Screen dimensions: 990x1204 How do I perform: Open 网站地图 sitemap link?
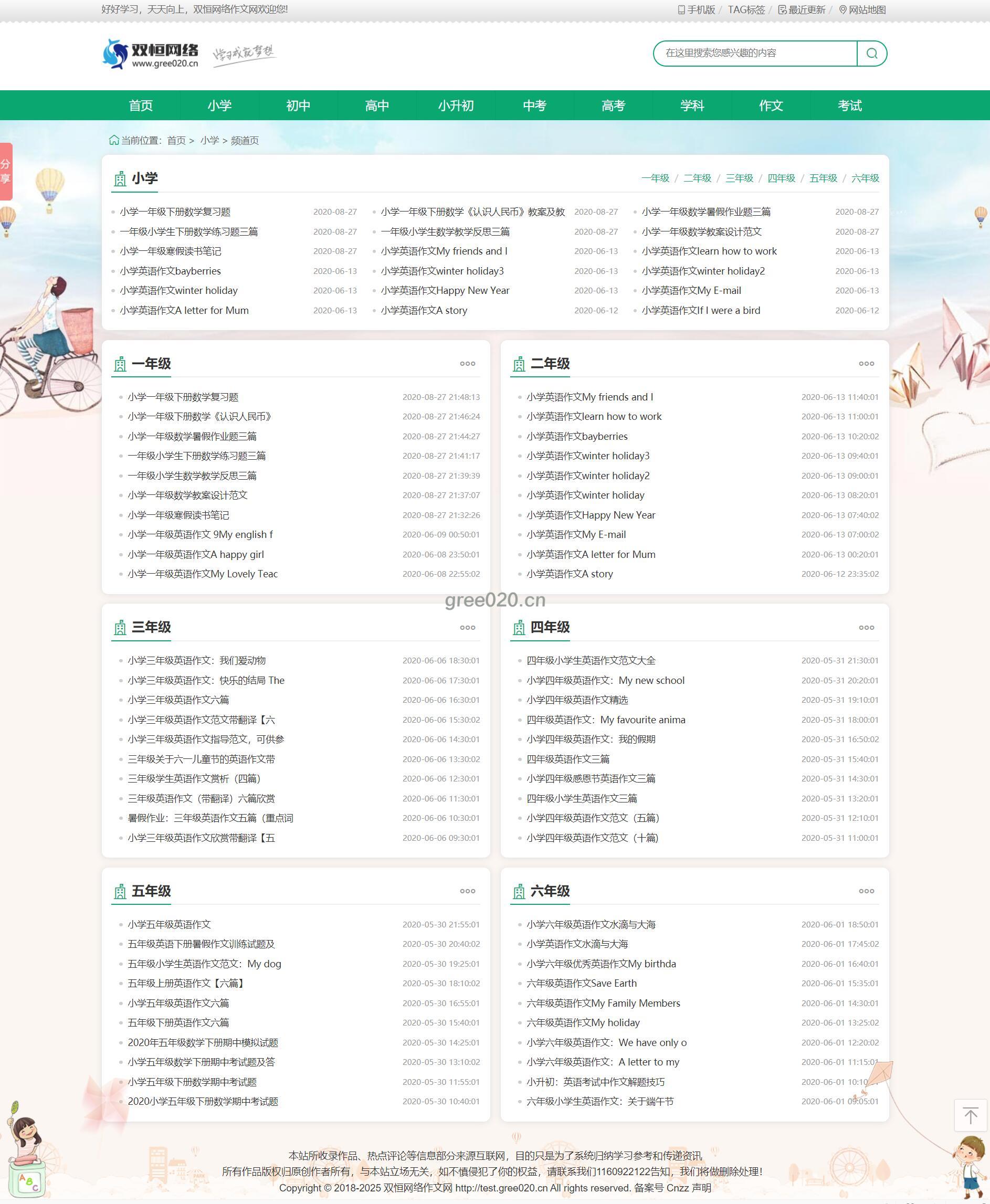(862, 9)
